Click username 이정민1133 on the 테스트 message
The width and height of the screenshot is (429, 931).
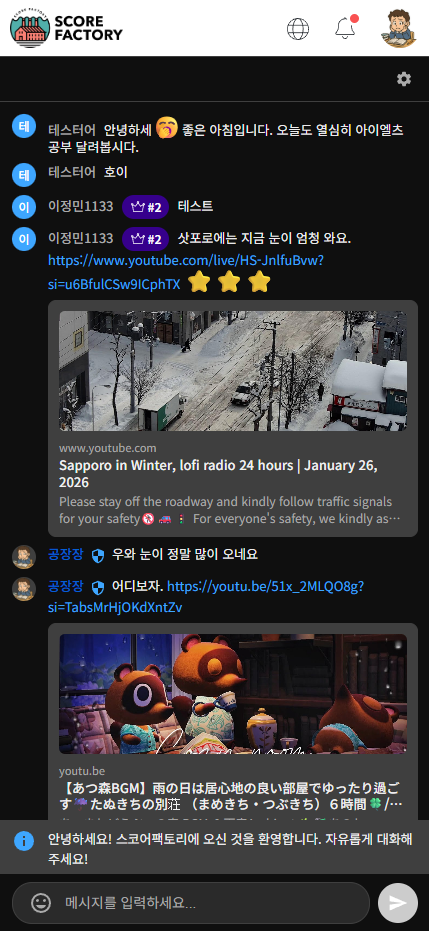(81, 207)
